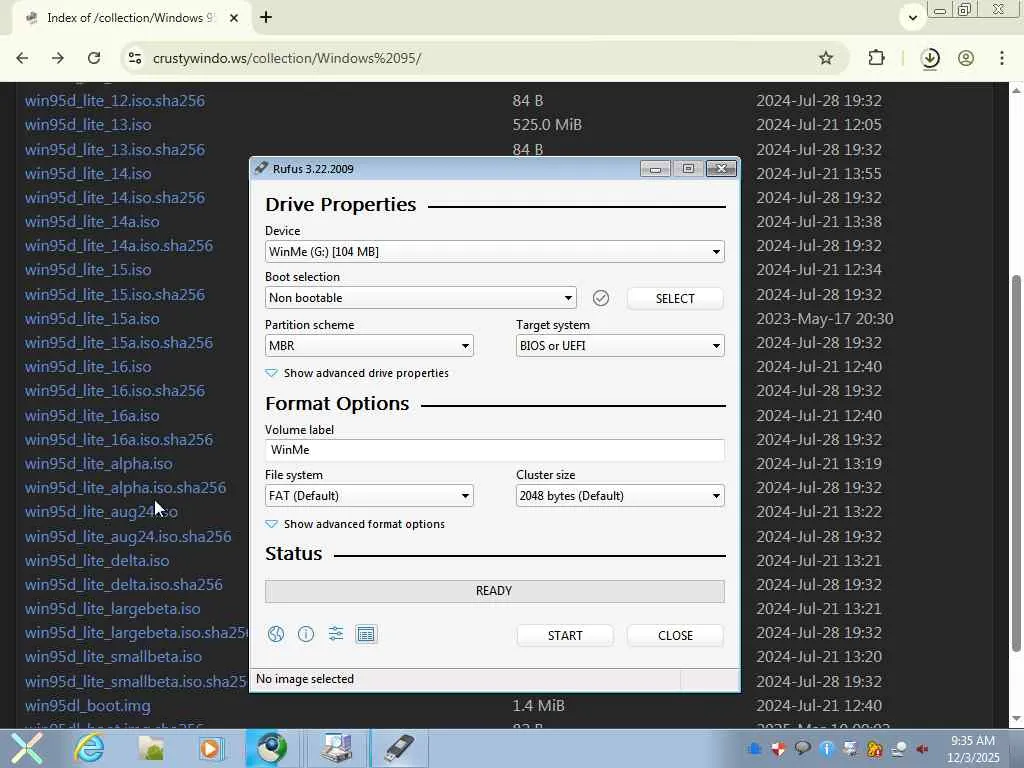Open link win95d_lite_15.iso.sha256

coord(115,295)
